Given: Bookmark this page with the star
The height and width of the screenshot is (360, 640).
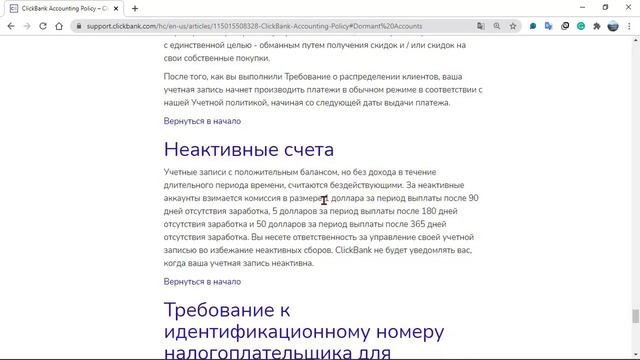Looking at the screenshot, I should 513,26.
